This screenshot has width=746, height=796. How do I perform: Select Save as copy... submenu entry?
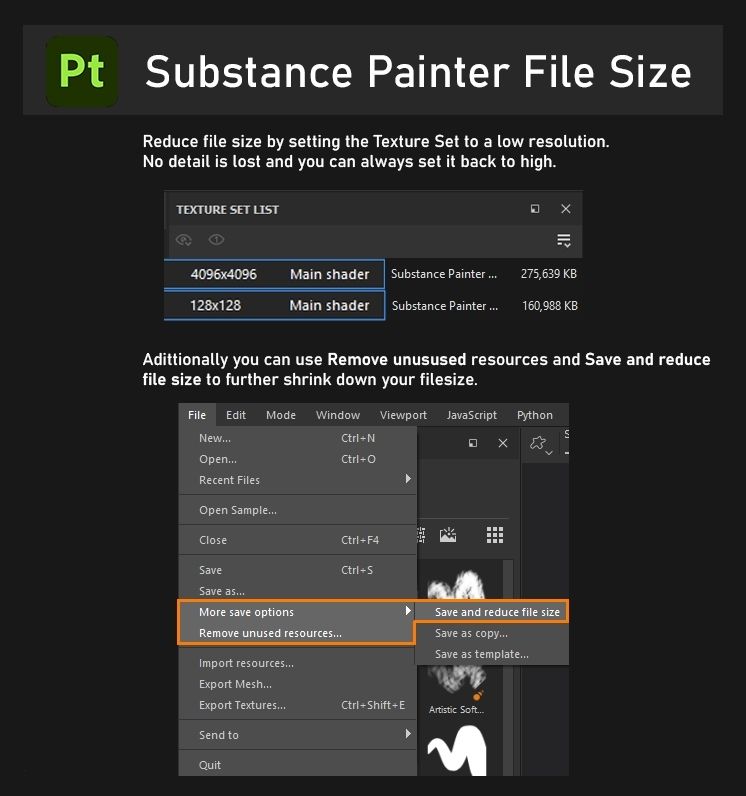pos(492,633)
